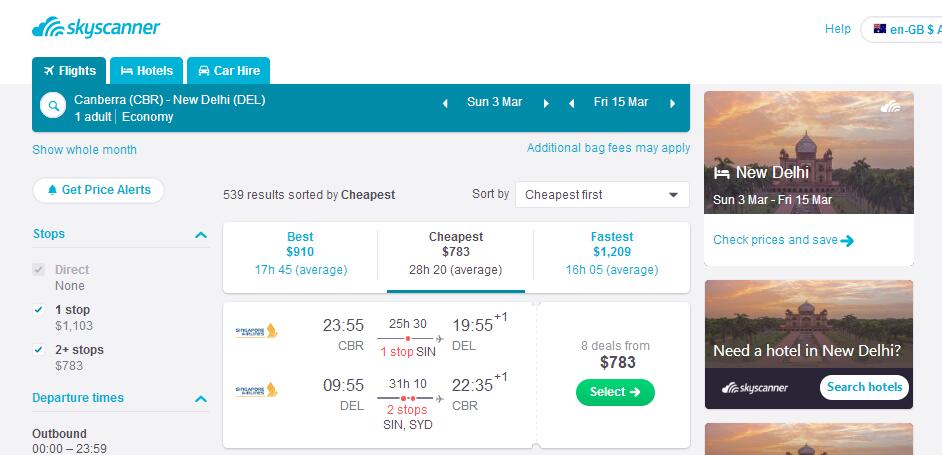This screenshot has height=455, width=942.
Task: Click the Skyscanner logo
Action: click(96, 28)
